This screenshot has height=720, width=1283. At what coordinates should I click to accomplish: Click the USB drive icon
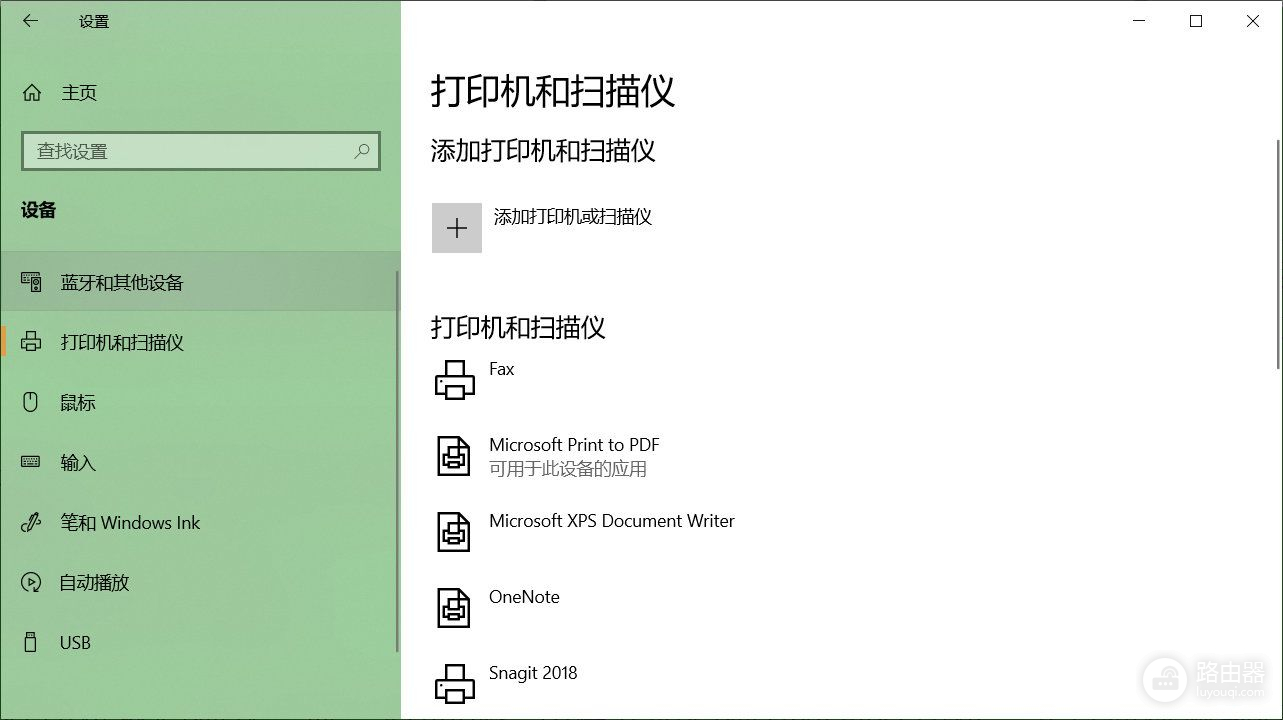(x=30, y=642)
